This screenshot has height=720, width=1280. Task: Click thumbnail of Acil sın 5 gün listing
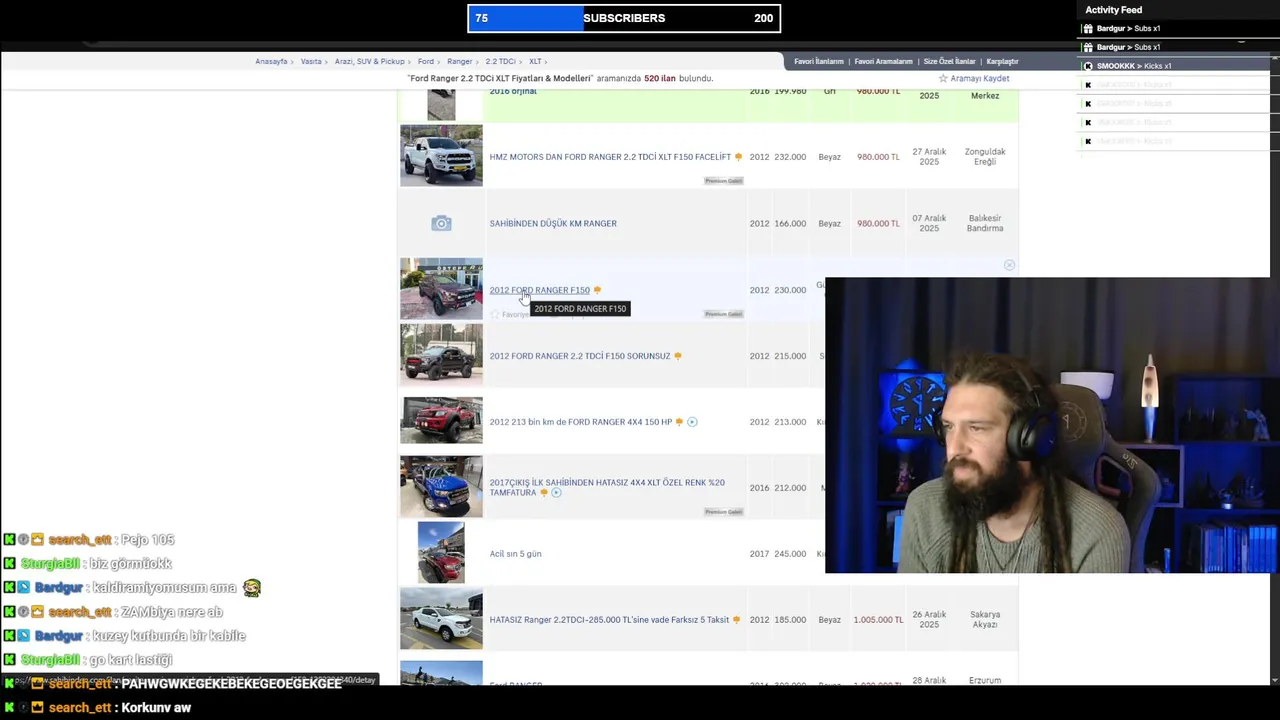tap(441, 552)
